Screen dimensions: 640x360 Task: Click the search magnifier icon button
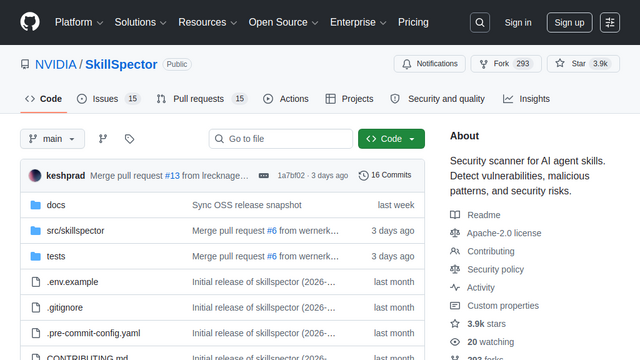(x=480, y=22)
